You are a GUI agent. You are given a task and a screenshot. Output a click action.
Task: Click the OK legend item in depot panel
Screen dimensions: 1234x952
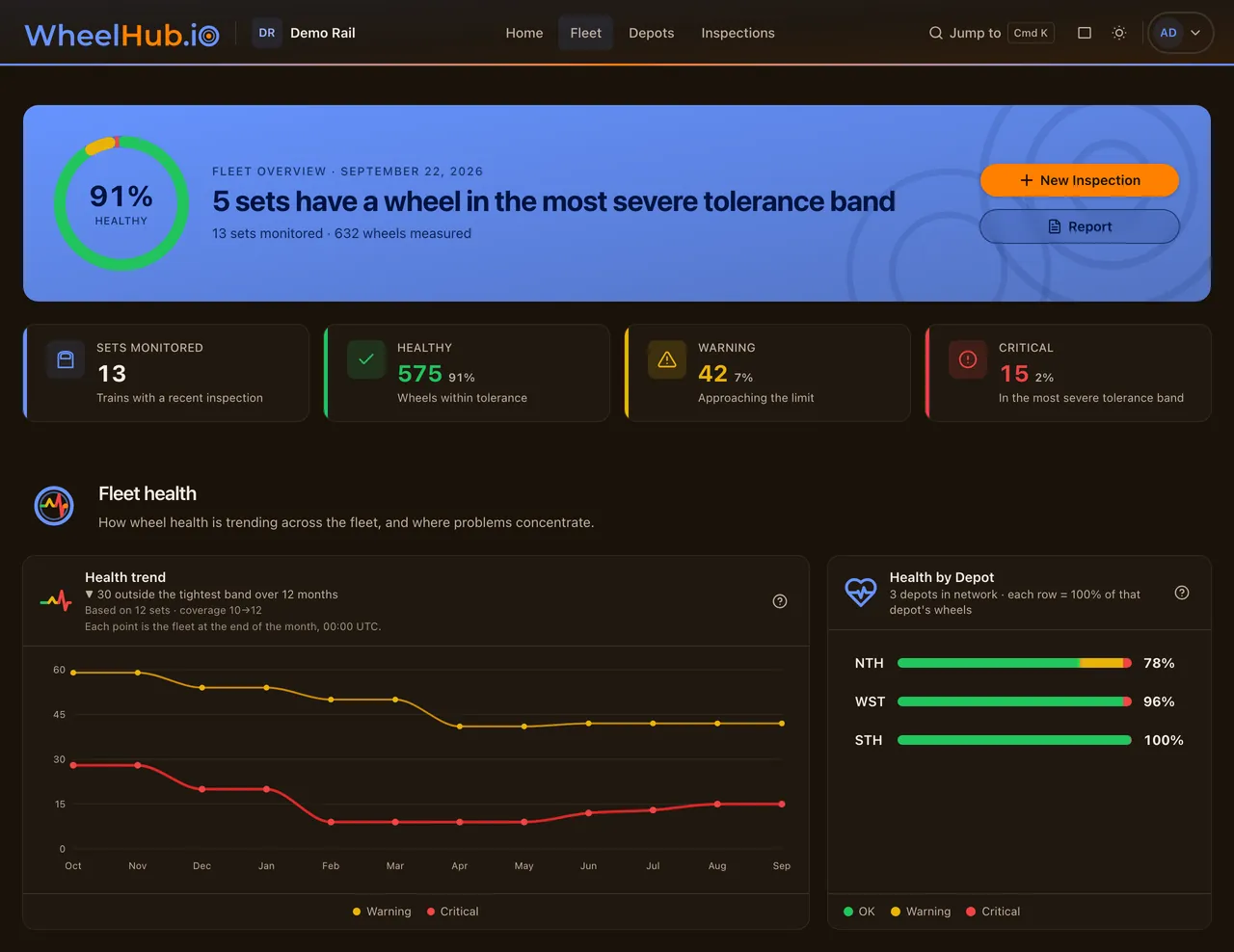859,912
